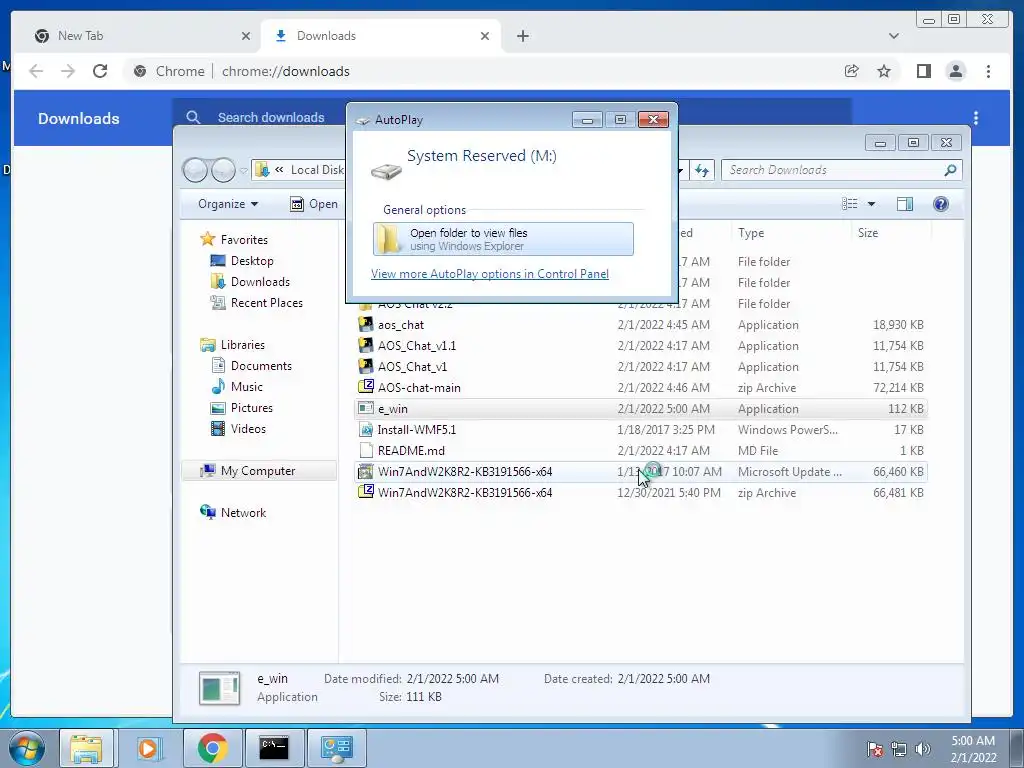Screen dimensions: 1024x768
Task: Select the Win7AndW2K8R2-KB3191566-x64 zip archive
Action: (640, 492)
